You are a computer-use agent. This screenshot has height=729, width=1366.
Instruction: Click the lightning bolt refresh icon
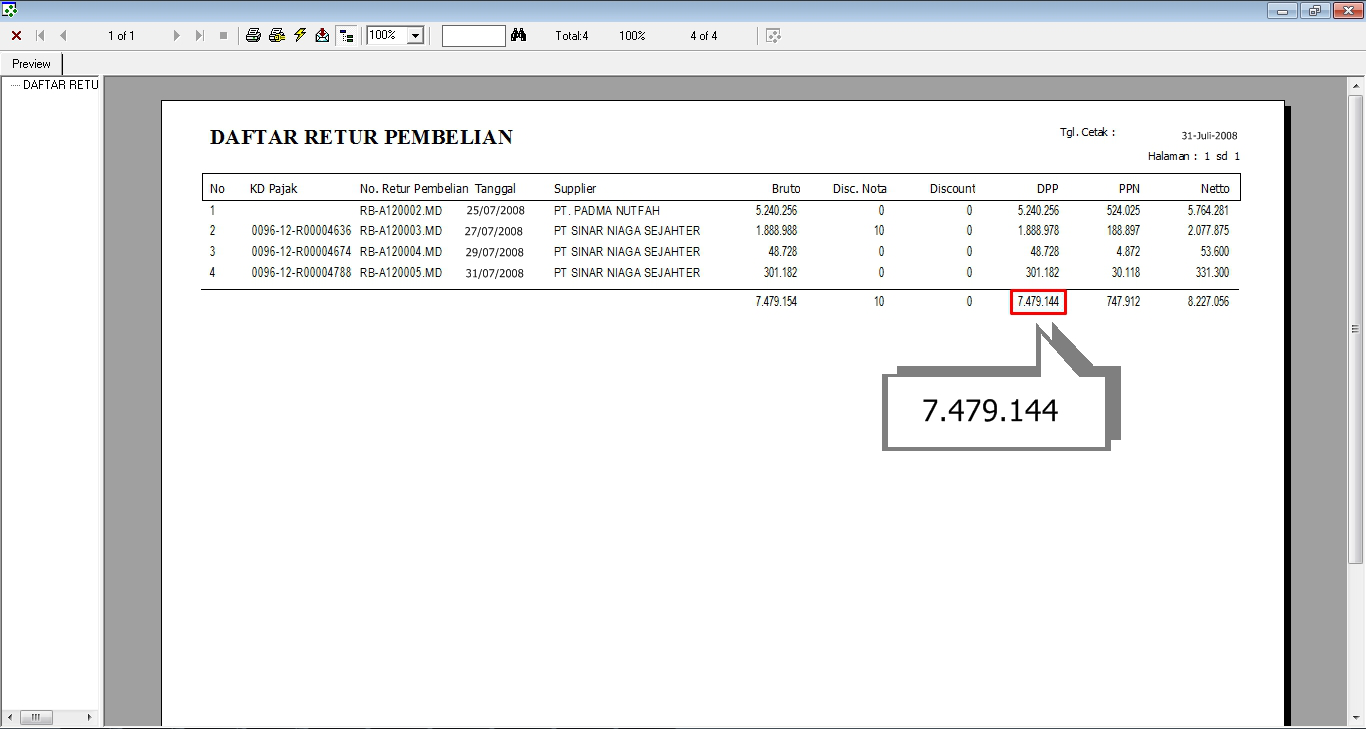coord(300,36)
